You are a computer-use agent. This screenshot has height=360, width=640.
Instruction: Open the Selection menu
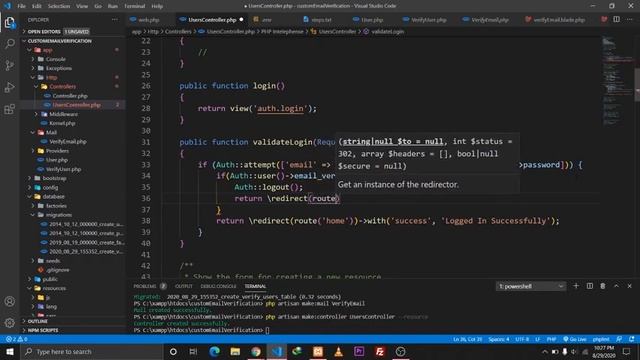pyautogui.click(x=59, y=6)
